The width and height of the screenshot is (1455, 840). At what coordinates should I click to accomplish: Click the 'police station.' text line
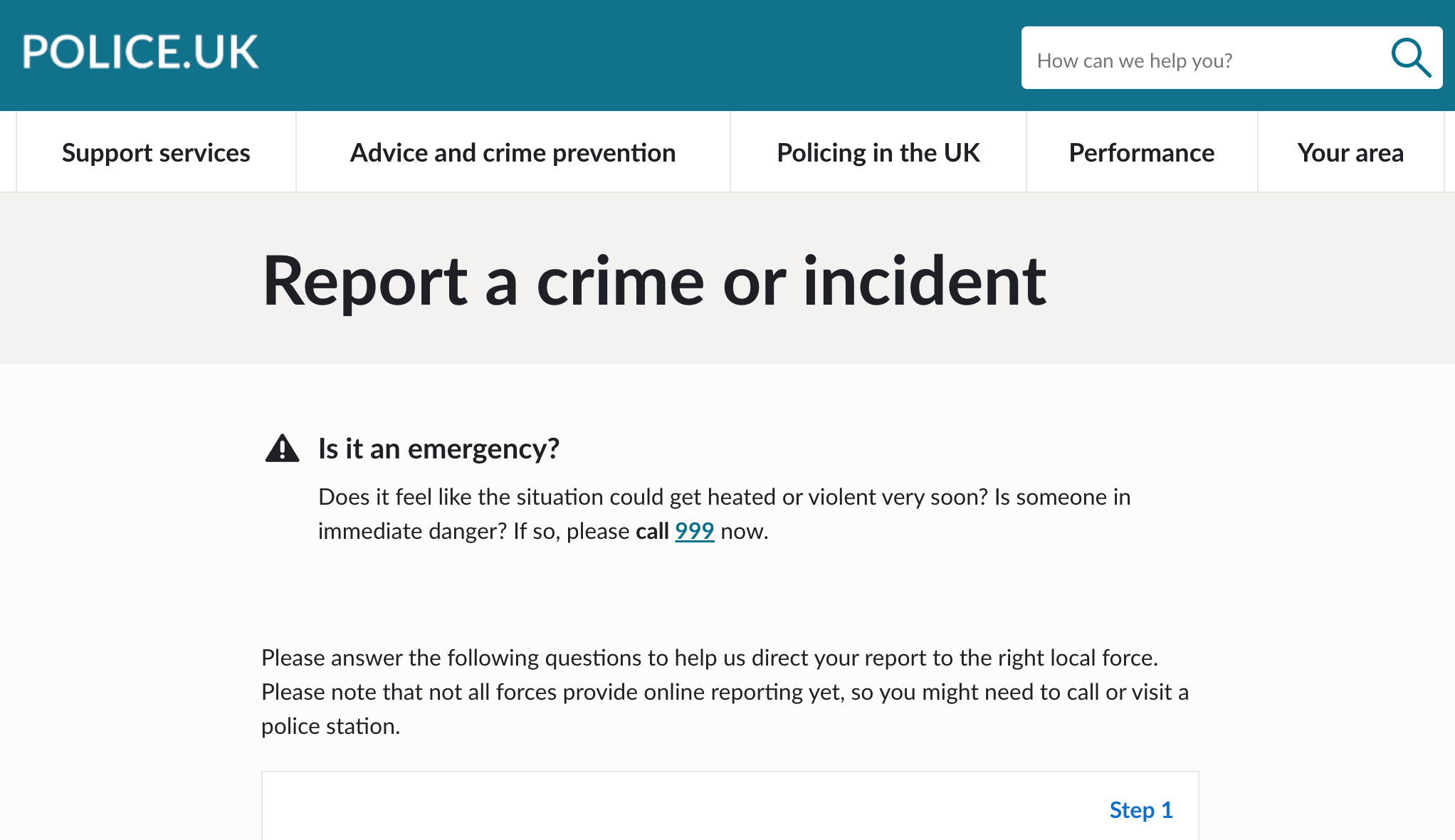coord(330,726)
